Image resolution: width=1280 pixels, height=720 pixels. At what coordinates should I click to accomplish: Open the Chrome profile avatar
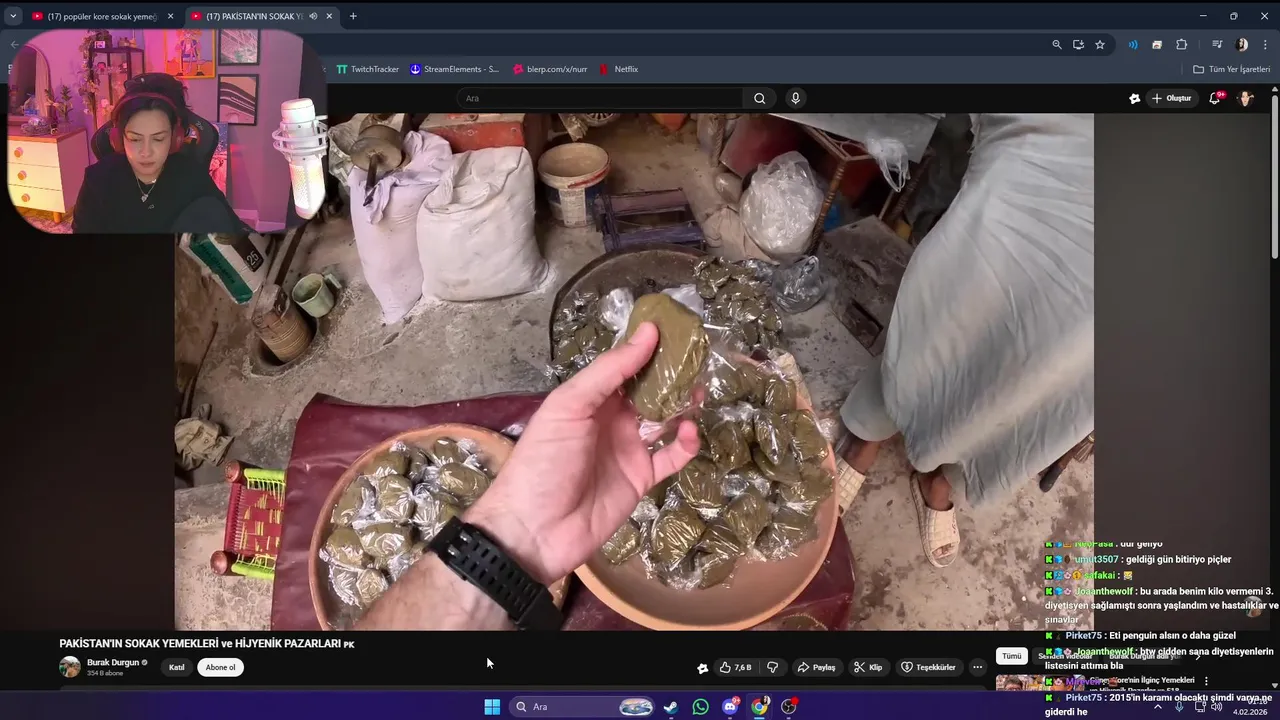(1242, 44)
